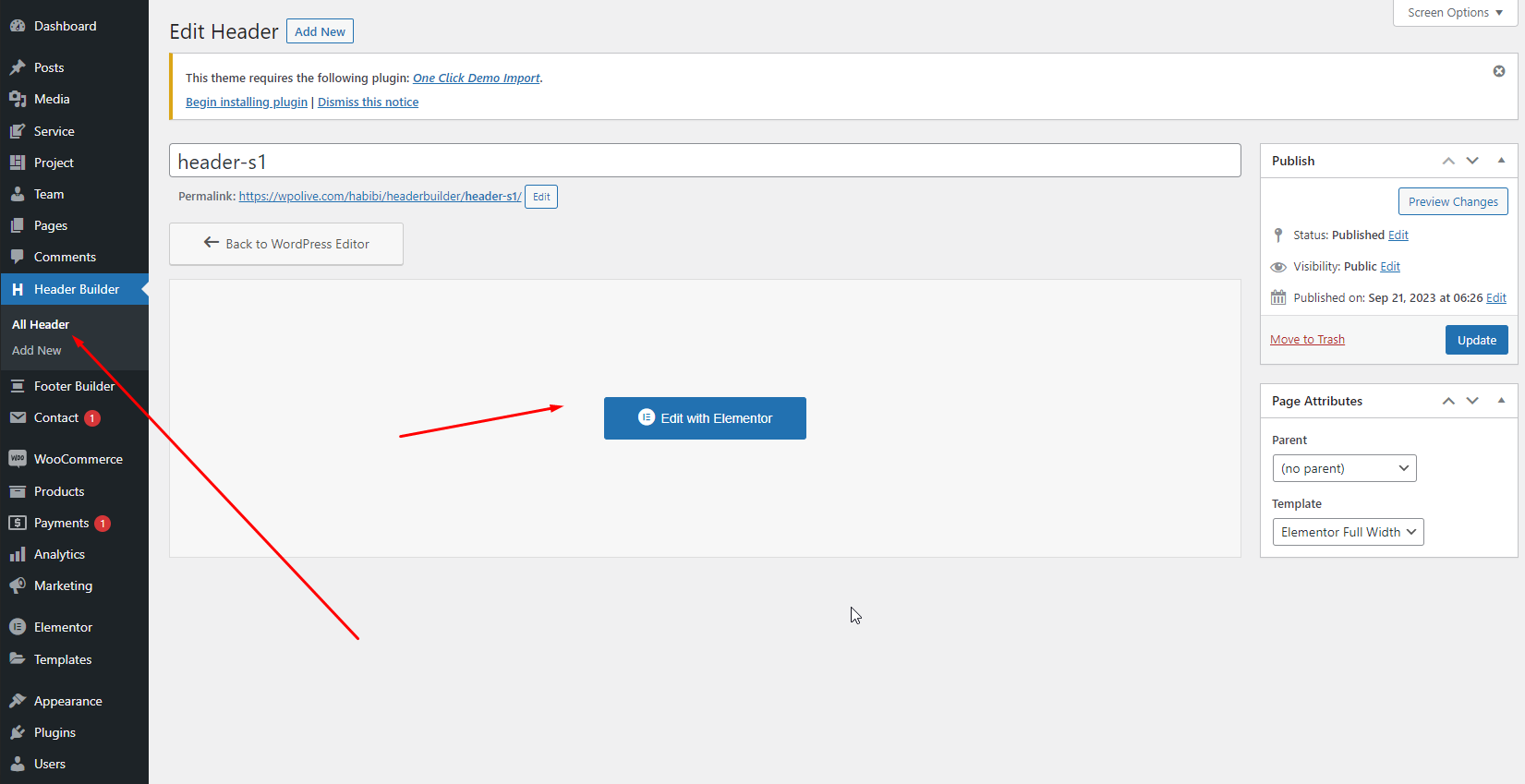This screenshot has height=784, width=1525.
Task: Click the Media library icon
Action: 18,99
